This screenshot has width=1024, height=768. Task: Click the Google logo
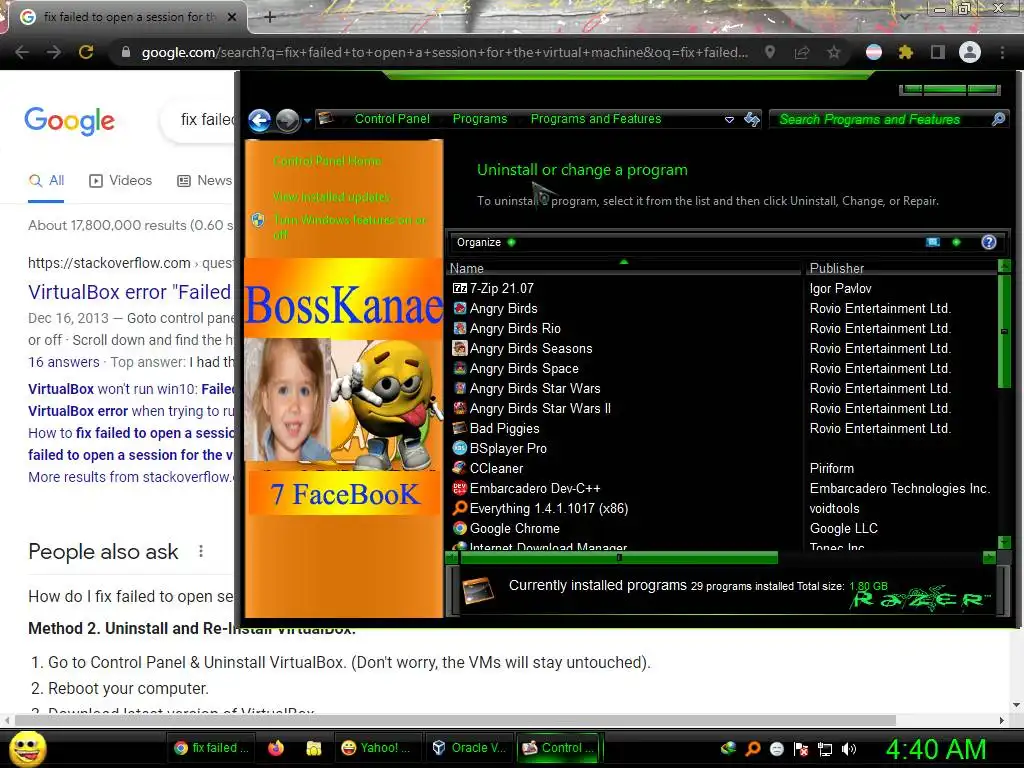70,121
